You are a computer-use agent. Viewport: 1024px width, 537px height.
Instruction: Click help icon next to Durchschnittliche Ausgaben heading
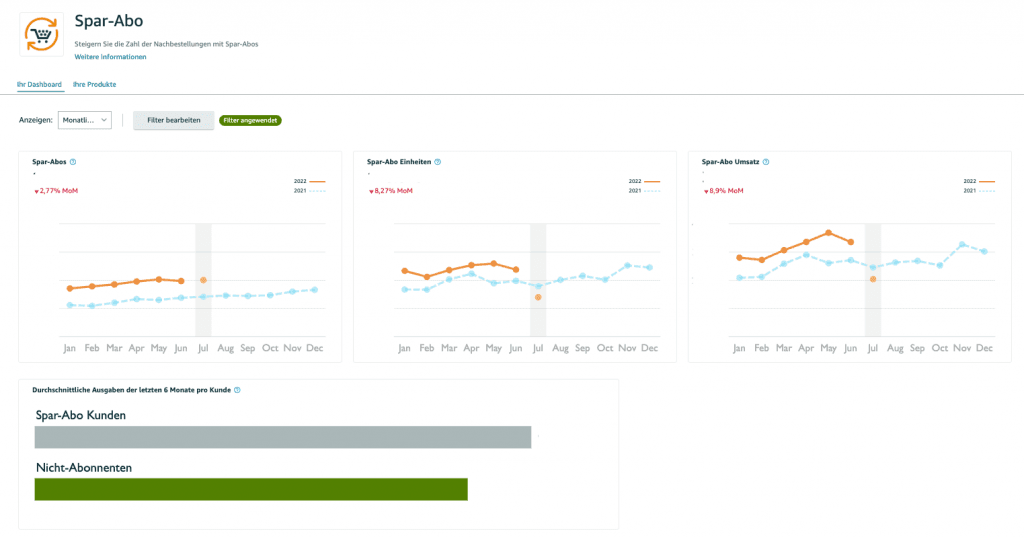pos(237,390)
